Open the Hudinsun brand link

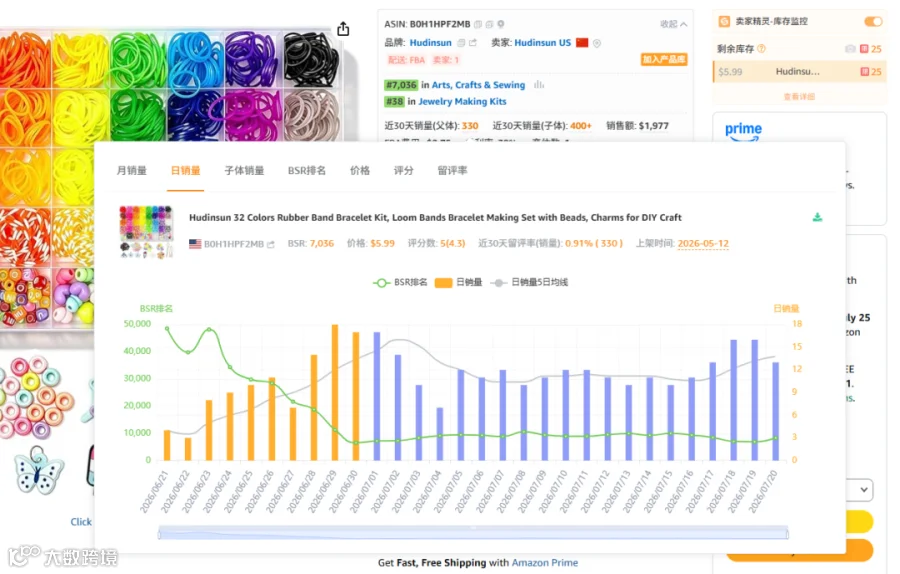click(x=430, y=42)
